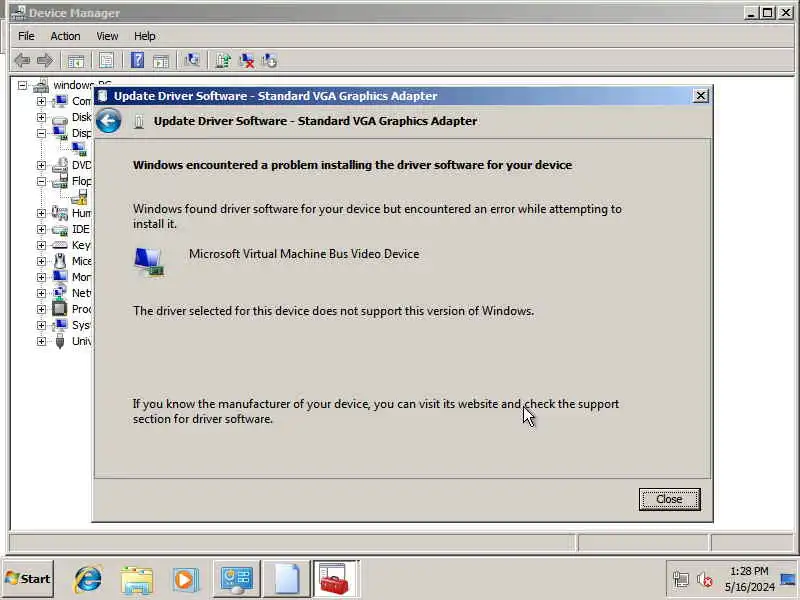Click the network tray icon
Image resolution: width=800 pixels, height=600 pixels.
click(681, 580)
